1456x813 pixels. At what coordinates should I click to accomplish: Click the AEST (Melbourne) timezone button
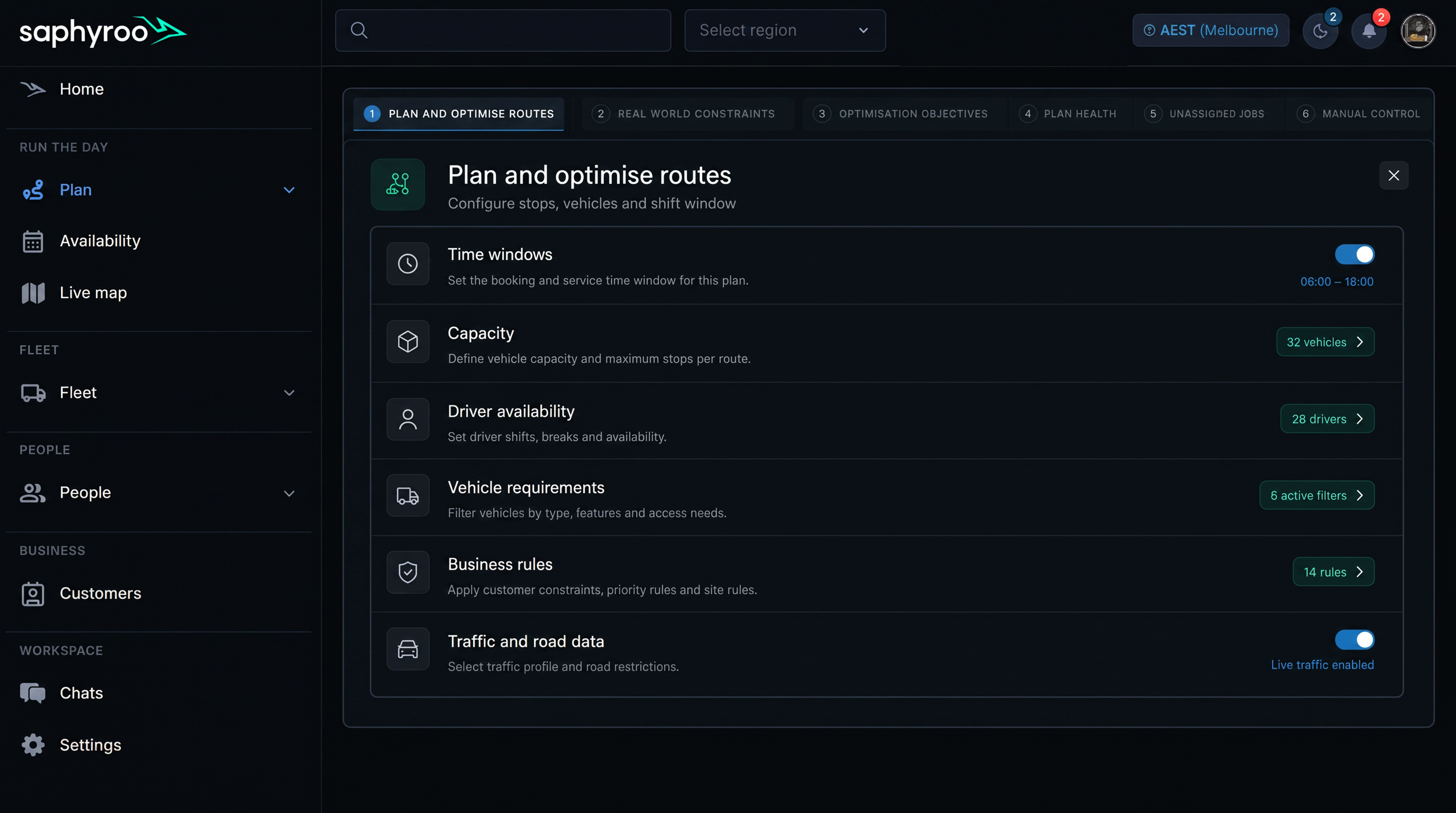click(x=1211, y=30)
